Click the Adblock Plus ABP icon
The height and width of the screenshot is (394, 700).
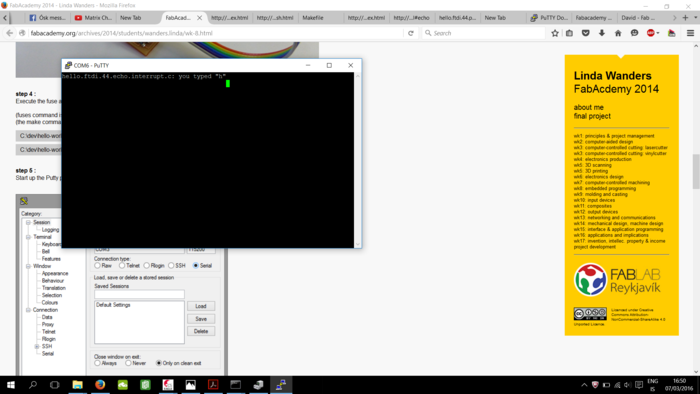[x=650, y=33]
